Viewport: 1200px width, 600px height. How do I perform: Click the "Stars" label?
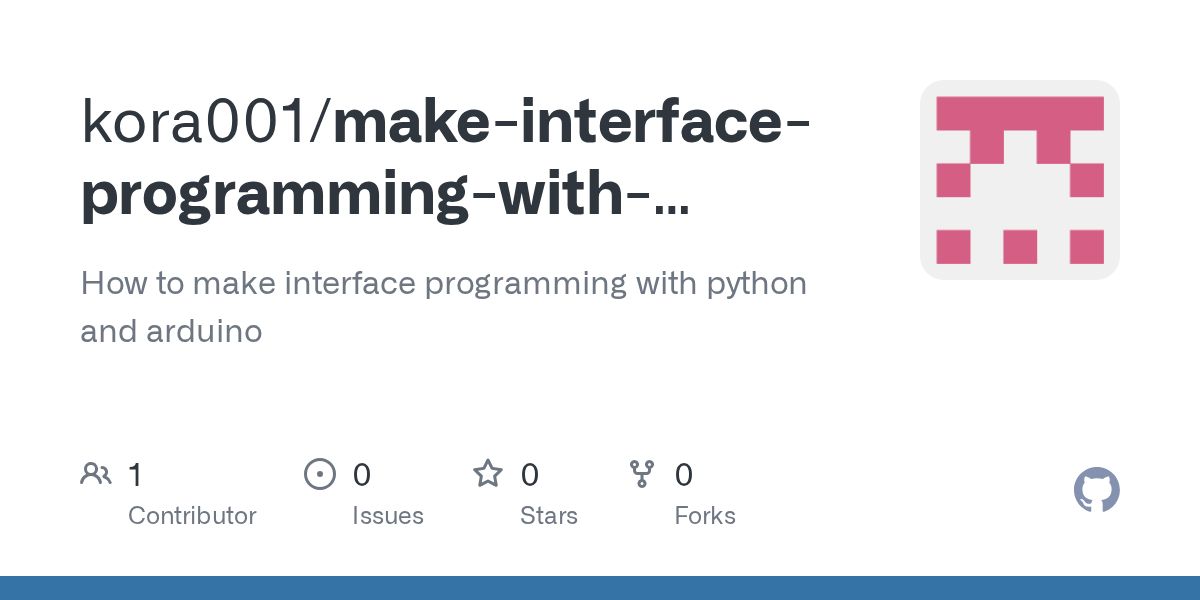pos(549,516)
